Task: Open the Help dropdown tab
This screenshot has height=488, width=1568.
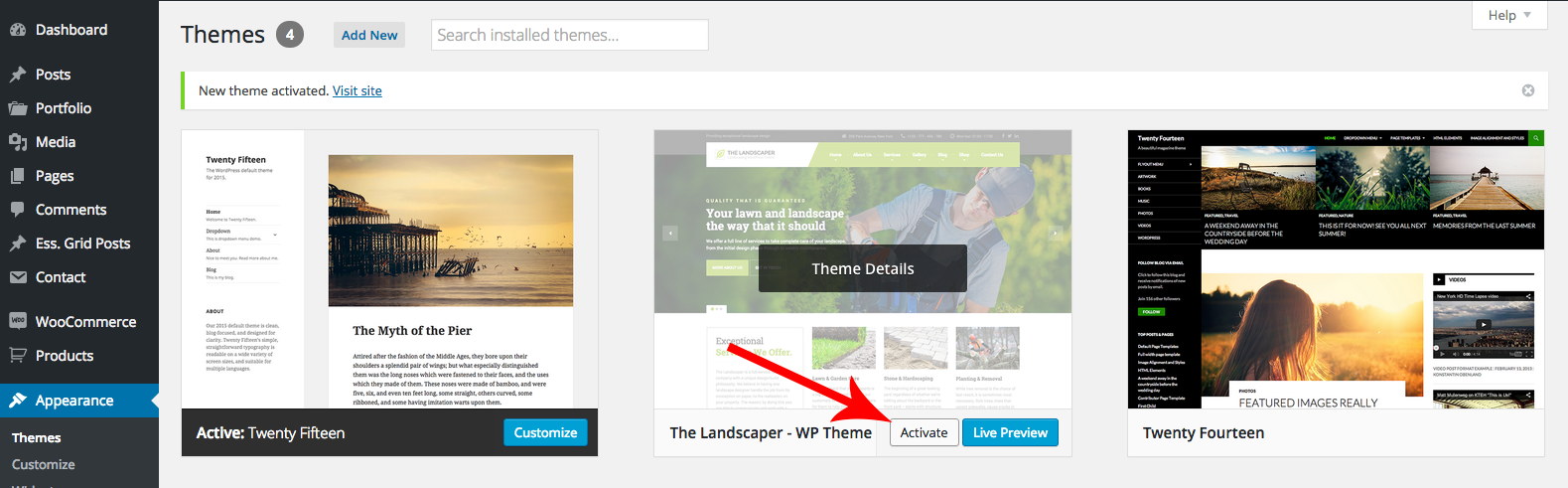Action: click(1509, 15)
